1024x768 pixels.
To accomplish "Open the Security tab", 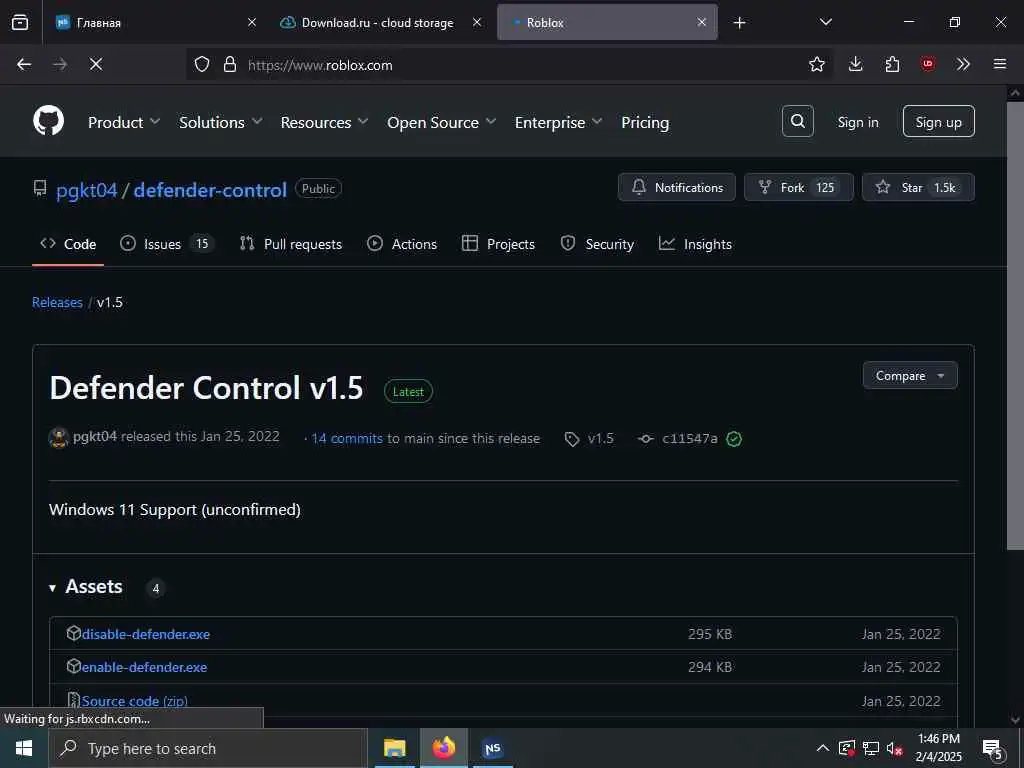I will click(598, 244).
